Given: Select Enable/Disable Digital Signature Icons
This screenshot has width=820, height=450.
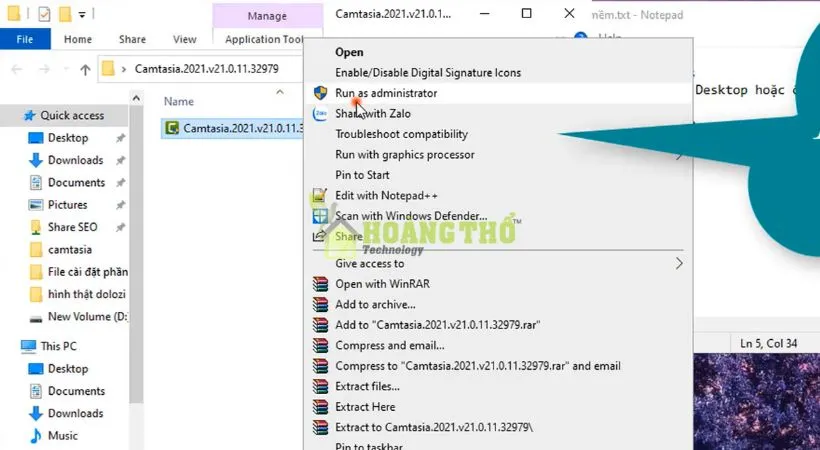Looking at the screenshot, I should (x=428, y=73).
